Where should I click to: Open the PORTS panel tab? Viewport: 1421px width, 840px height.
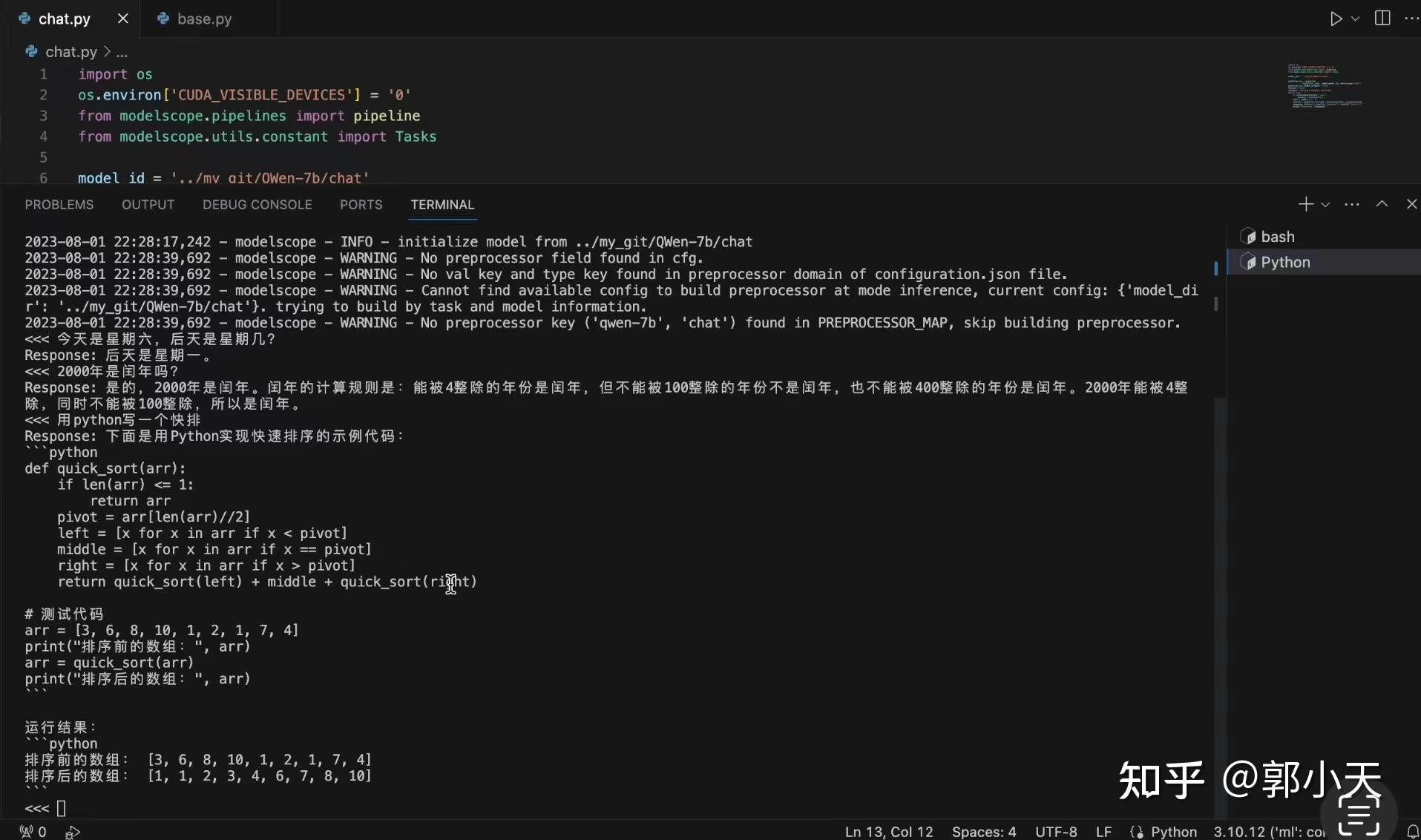[x=361, y=205]
